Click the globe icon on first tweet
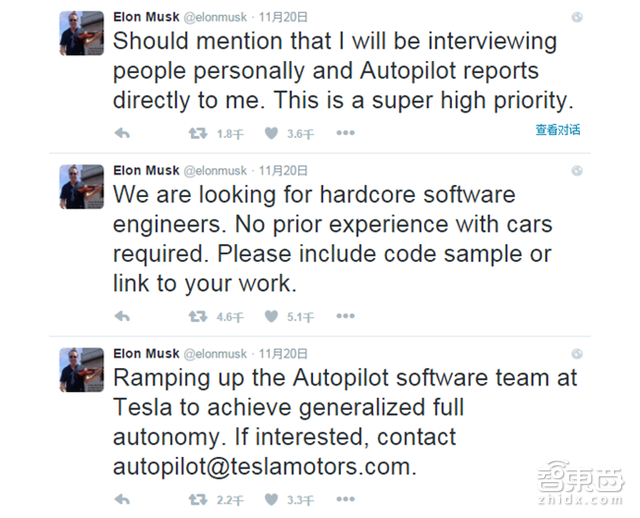The height and width of the screenshot is (518, 640). pyautogui.click(x=577, y=18)
